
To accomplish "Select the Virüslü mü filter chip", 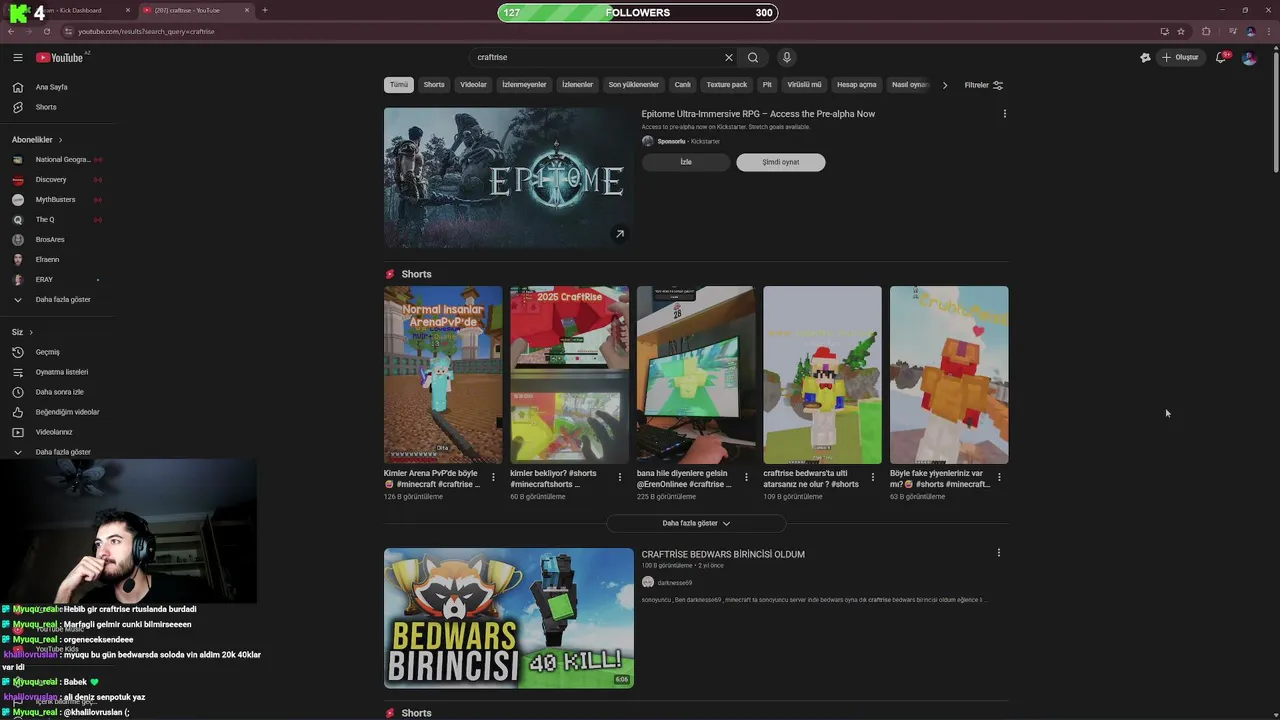I will pyautogui.click(x=804, y=85).
